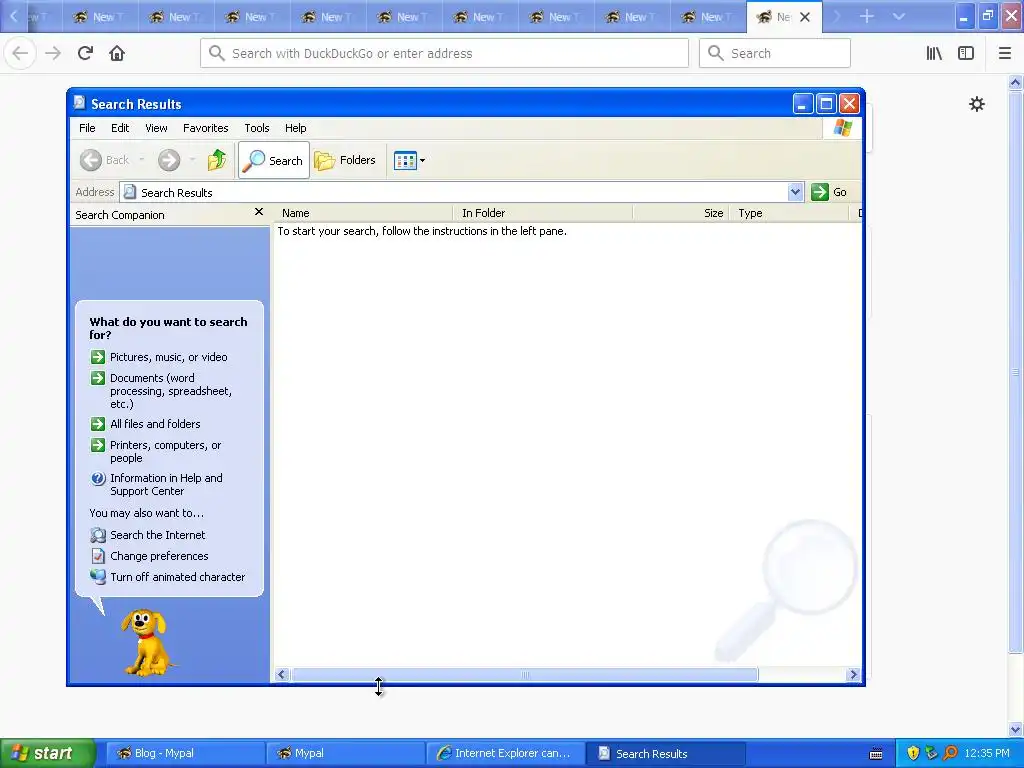Switch to Blog - Mypal taskbar item
Screen dimensions: 1024x768
pyautogui.click(x=185, y=753)
